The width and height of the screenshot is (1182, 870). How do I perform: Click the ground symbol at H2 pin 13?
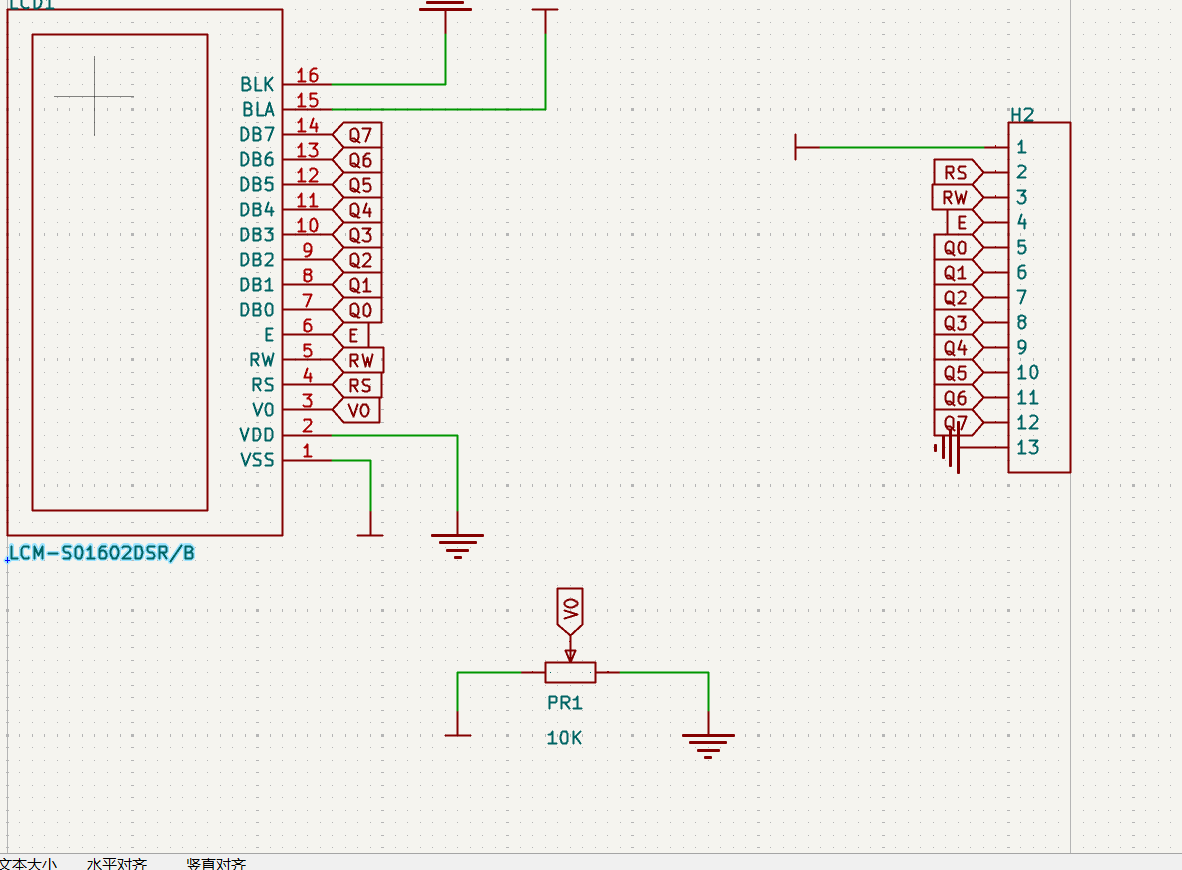[x=951, y=448]
